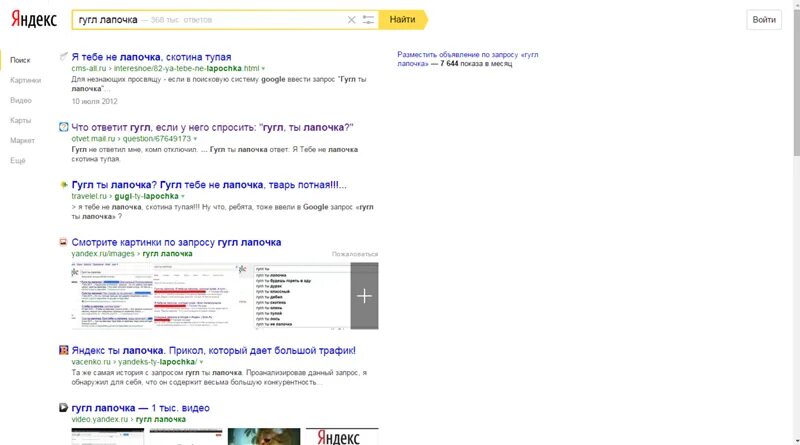Image resolution: width=800 pixels, height=445 pixels.
Task: Open 'гугл лапочка — 1 тыс. видео' link
Action: [141, 408]
